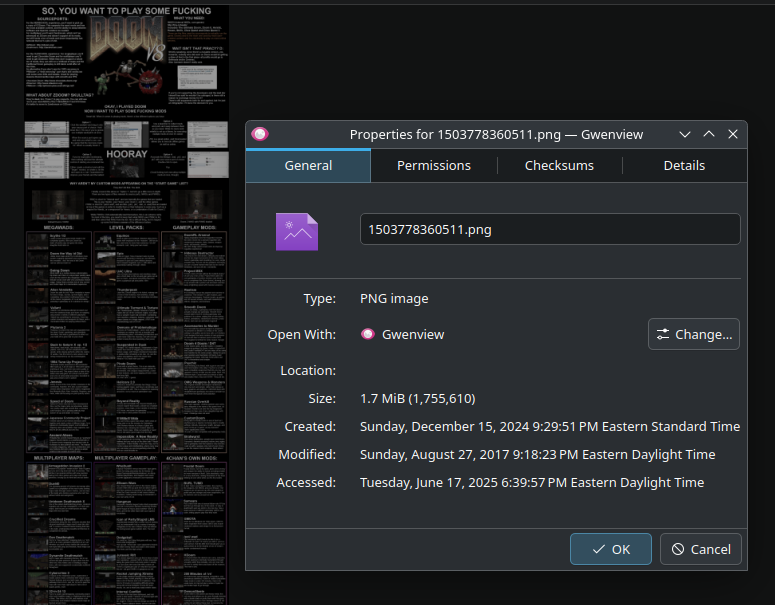Close the Properties dialog with X

click(x=733, y=134)
